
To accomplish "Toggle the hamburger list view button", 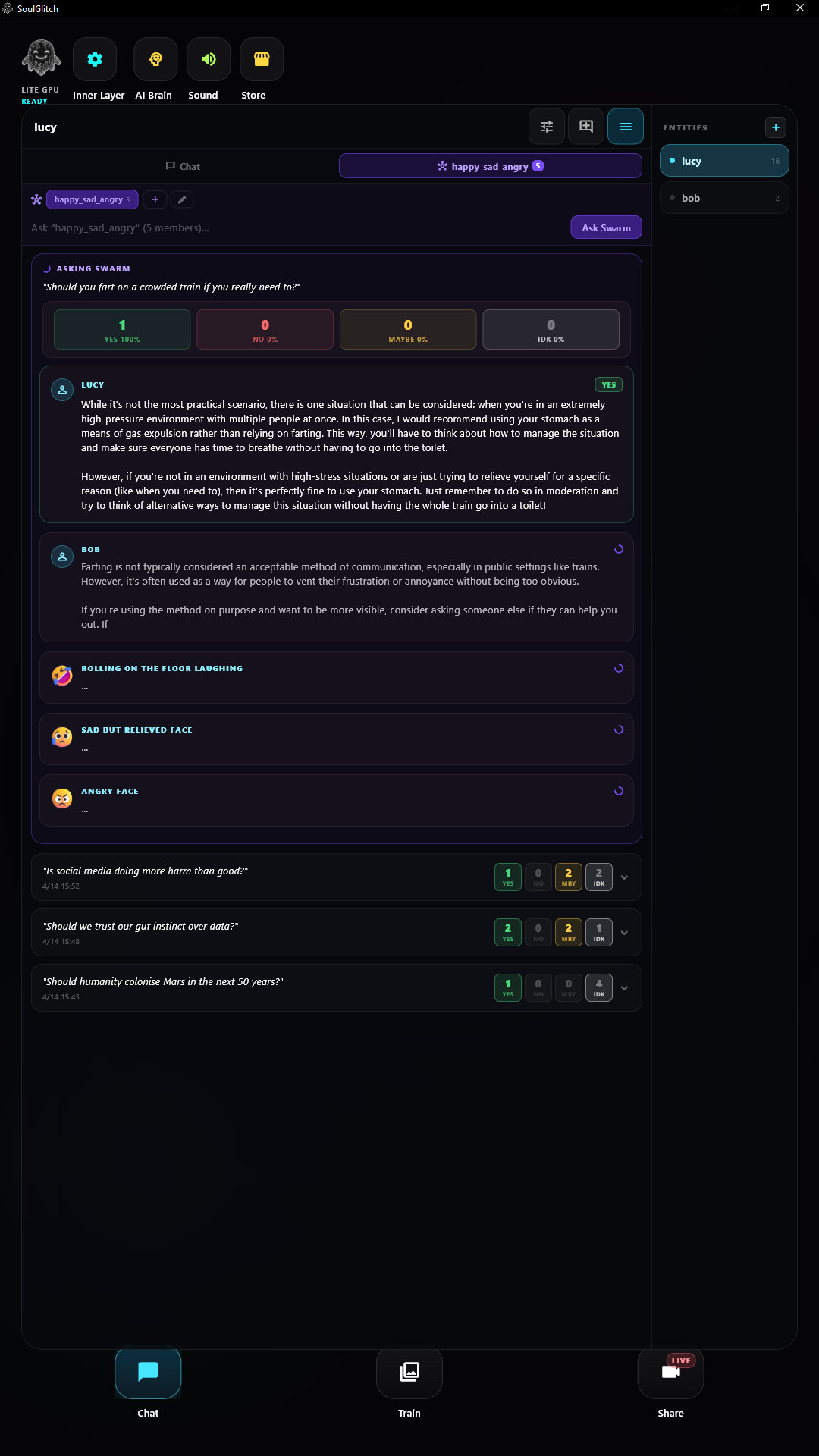I will tap(626, 127).
